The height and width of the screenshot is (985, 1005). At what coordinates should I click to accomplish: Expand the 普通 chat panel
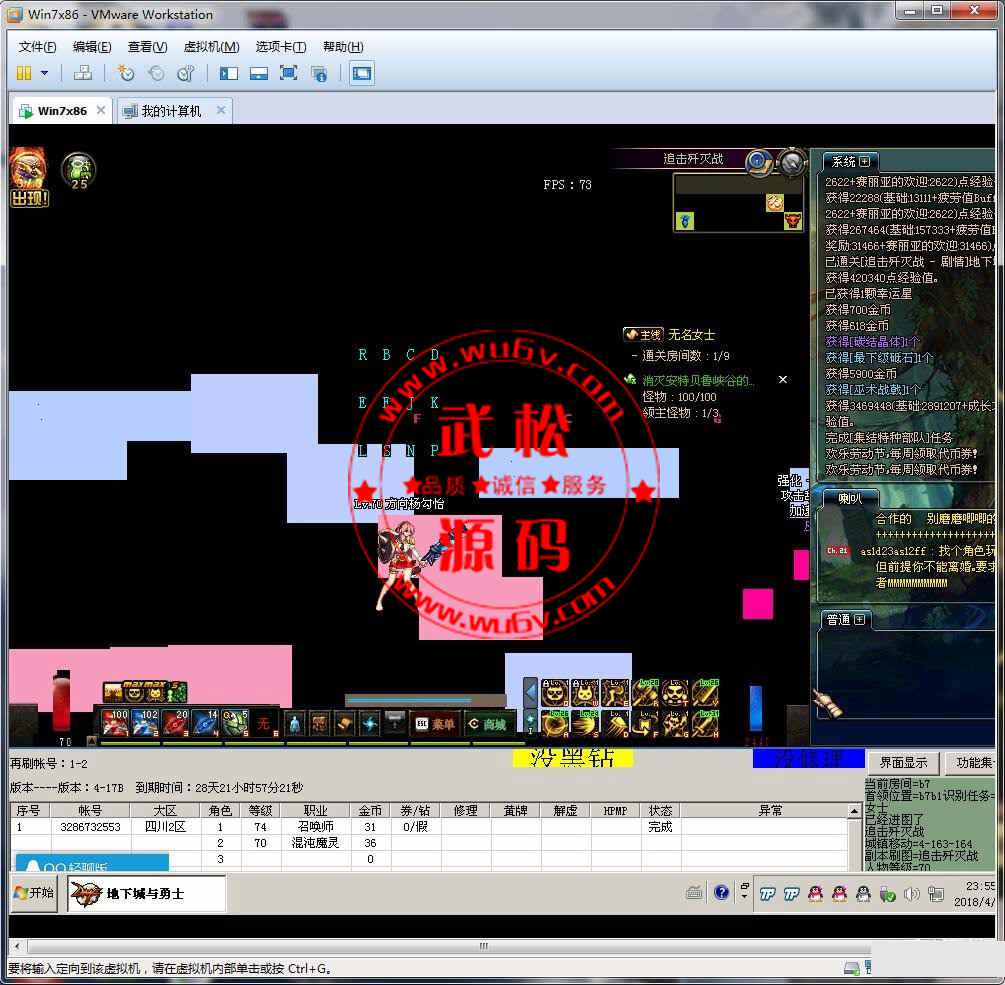tap(860, 620)
